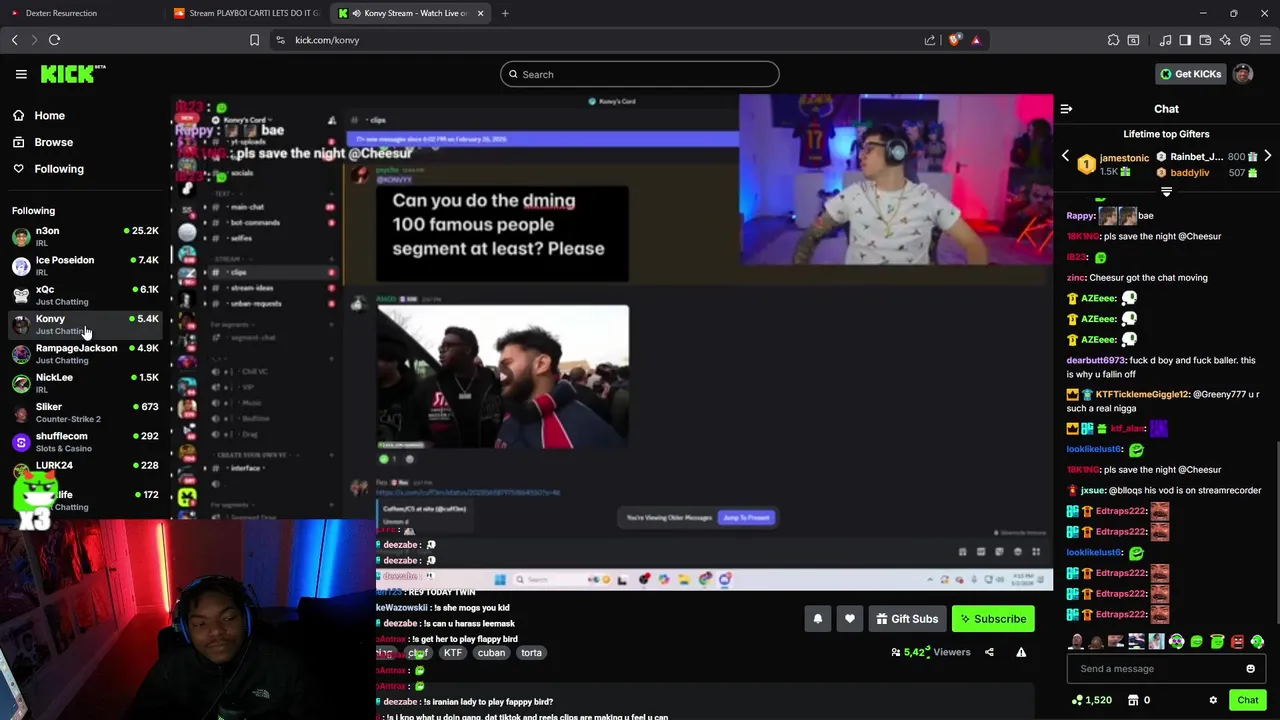This screenshot has height=720, width=1280.
Task: Open Silker's Counter-Strike 2 channel
Action: [85, 412]
